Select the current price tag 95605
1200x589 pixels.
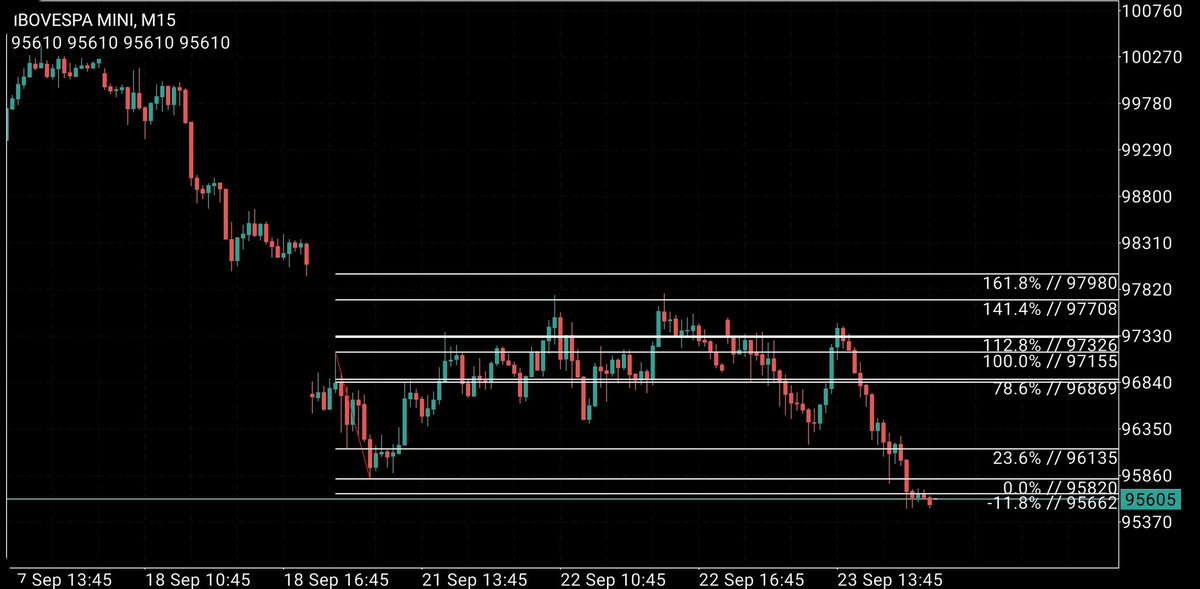1152,500
